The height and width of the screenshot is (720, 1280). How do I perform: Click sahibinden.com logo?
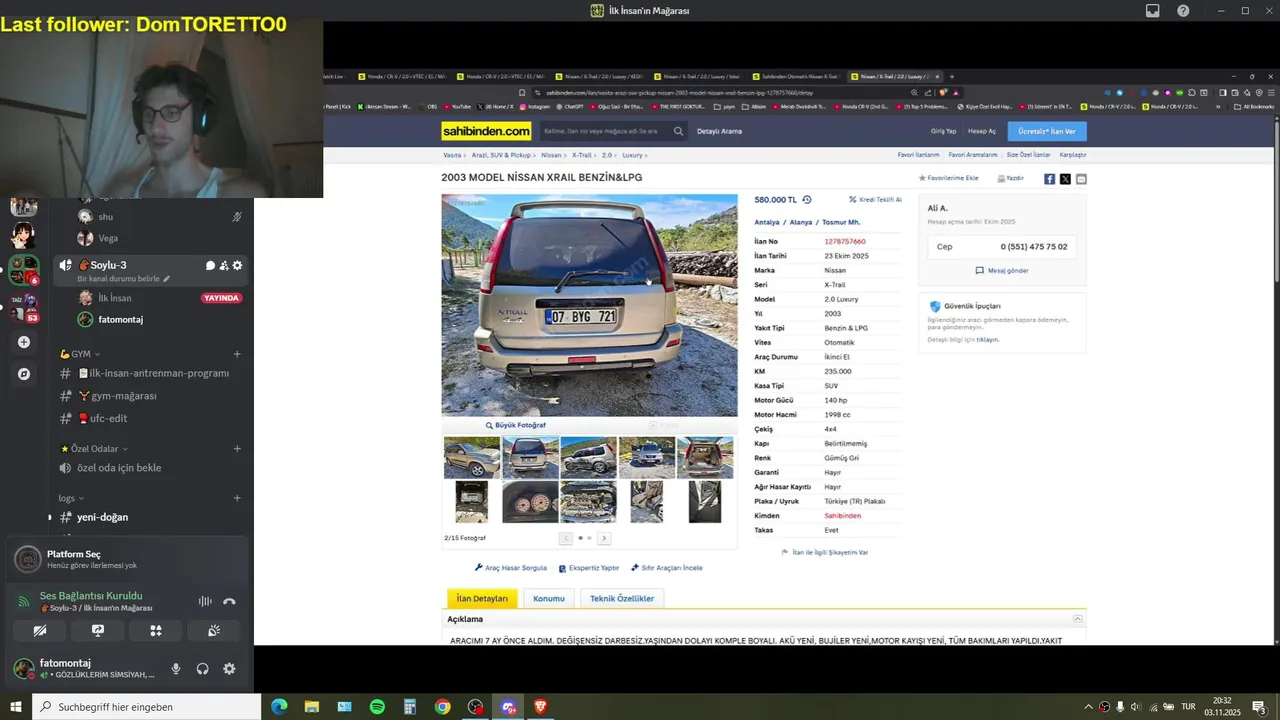tap(486, 131)
